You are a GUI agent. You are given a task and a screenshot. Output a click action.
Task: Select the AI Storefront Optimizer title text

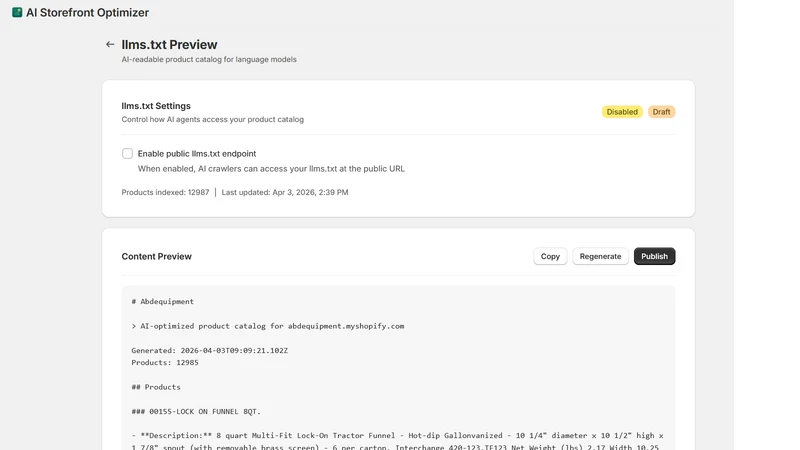pyautogui.click(x=87, y=13)
